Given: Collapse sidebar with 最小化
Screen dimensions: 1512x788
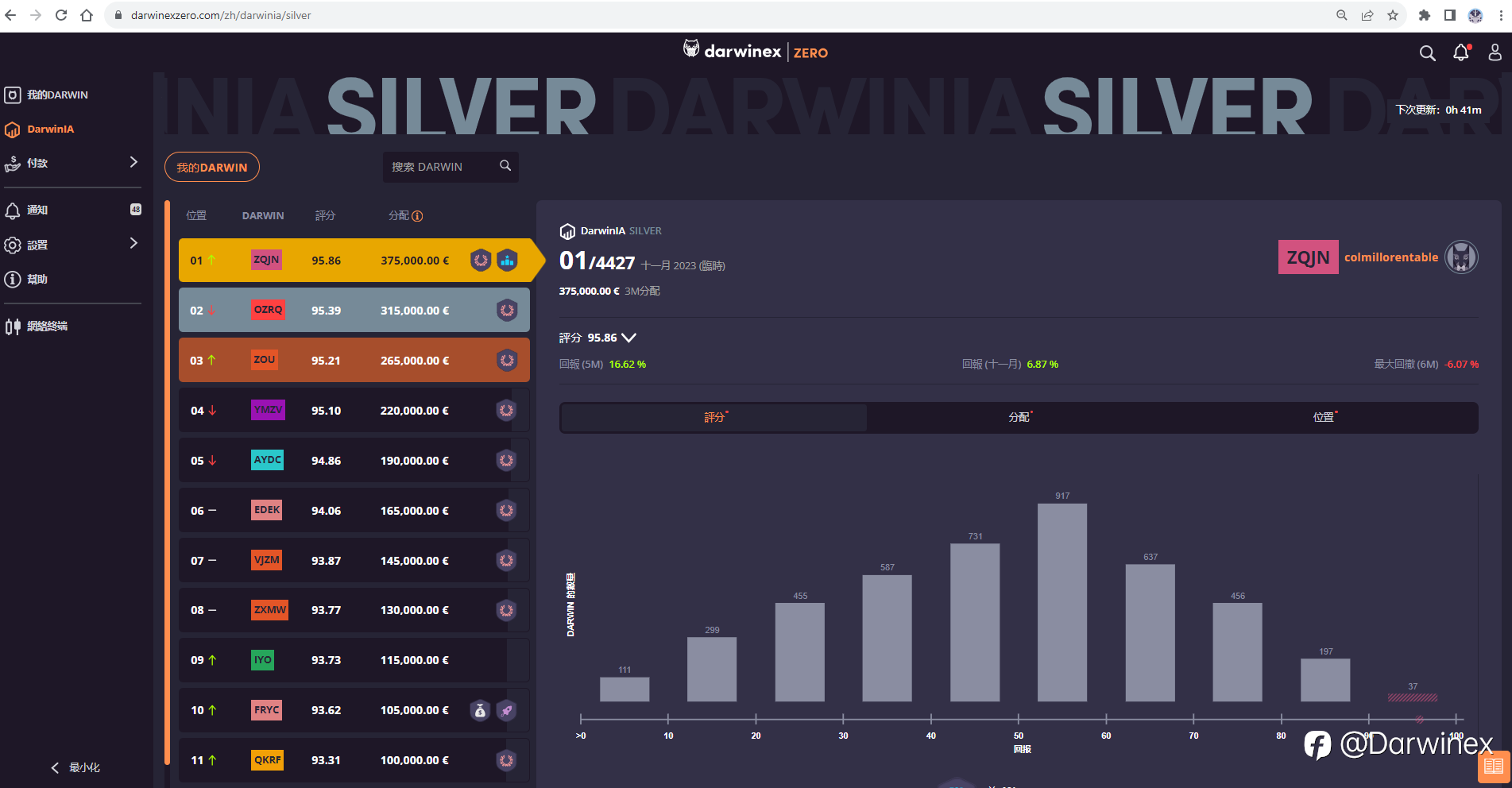Looking at the screenshot, I should [x=75, y=767].
